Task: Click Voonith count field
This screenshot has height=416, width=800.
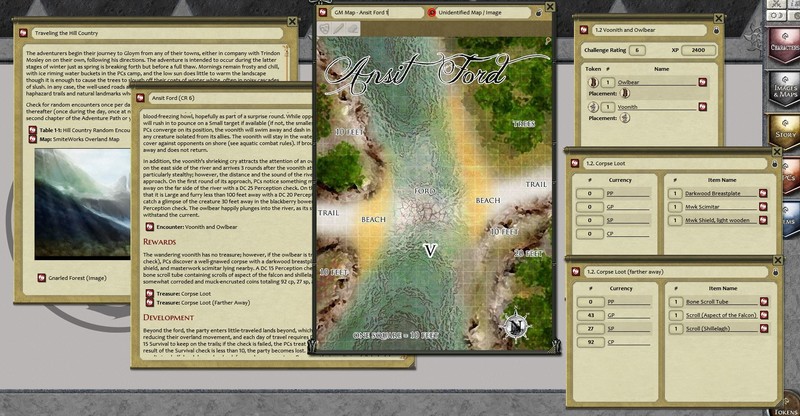Action: click(608, 107)
